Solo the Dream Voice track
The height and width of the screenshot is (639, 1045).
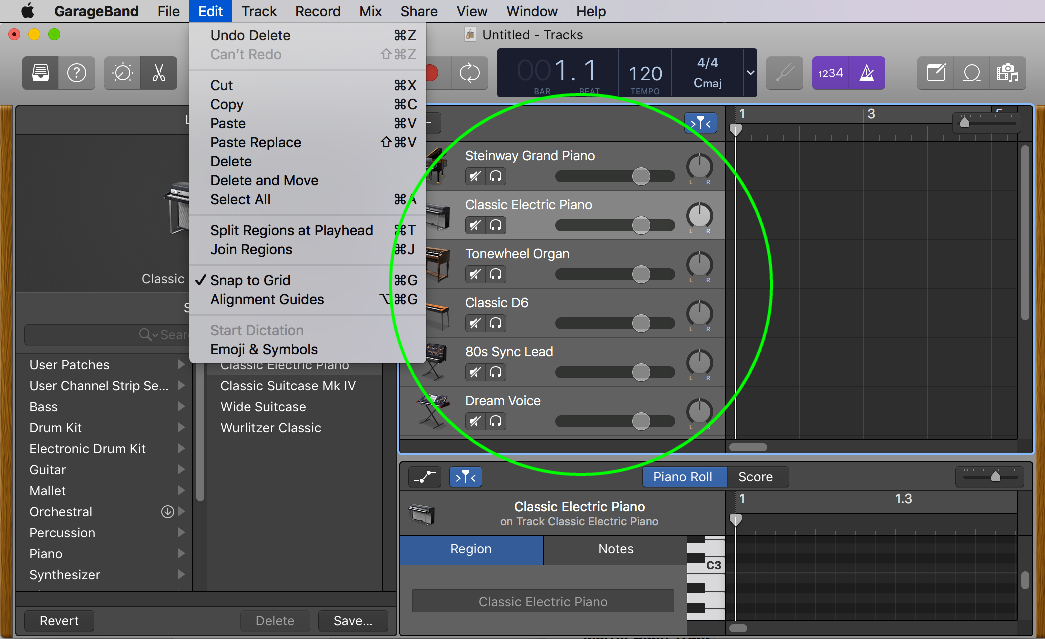(495, 421)
